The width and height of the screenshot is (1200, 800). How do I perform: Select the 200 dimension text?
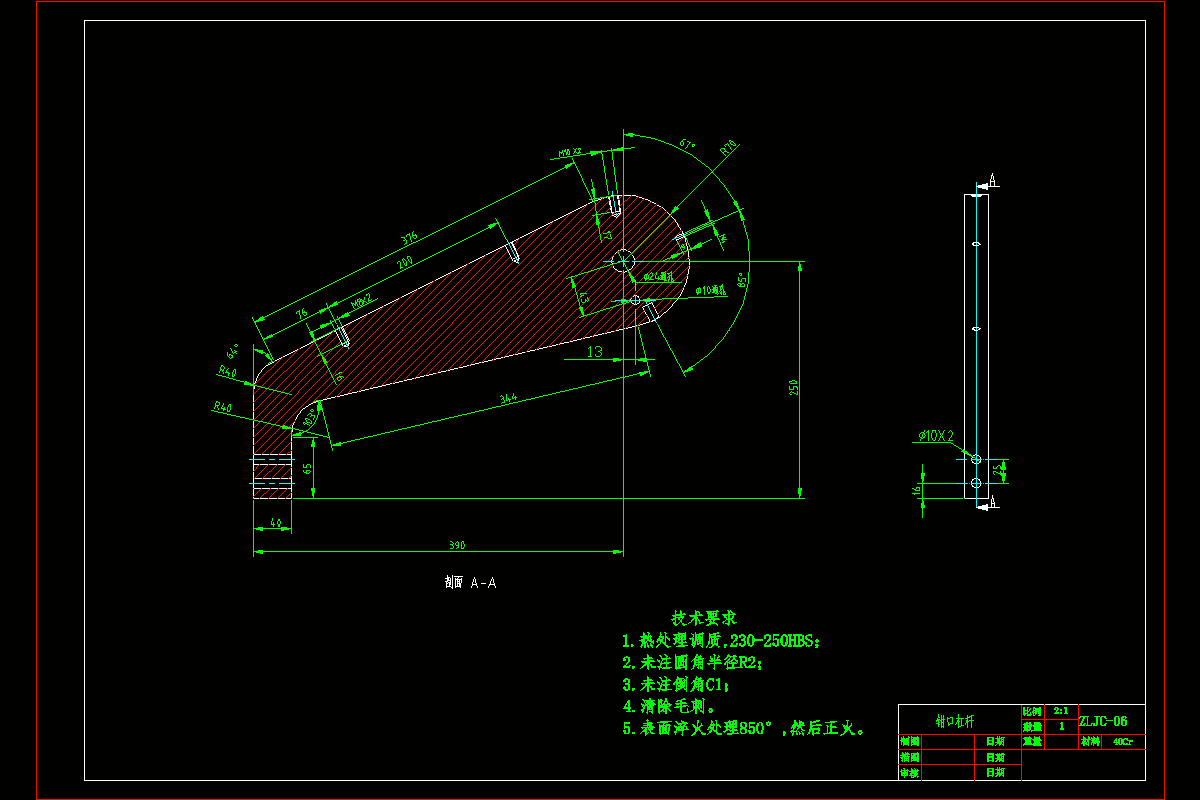coord(405,263)
